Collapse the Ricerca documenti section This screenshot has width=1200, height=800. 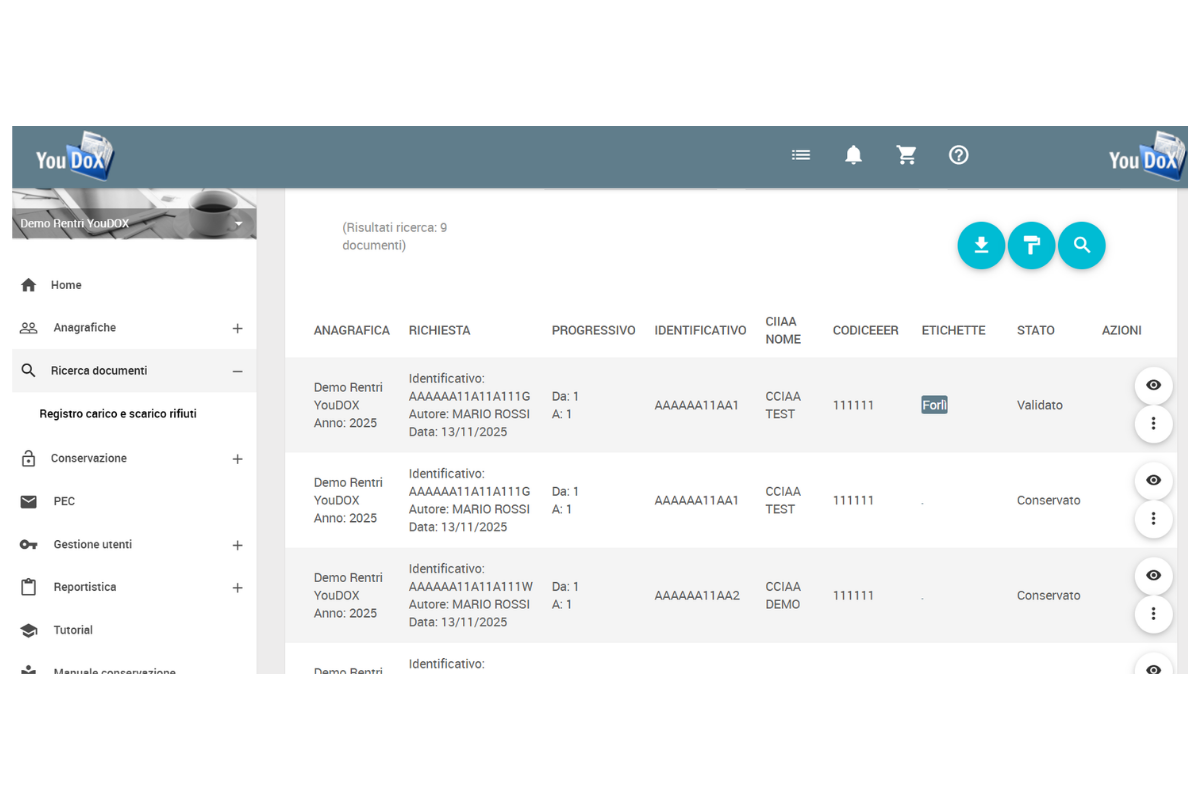pyautogui.click(x=237, y=371)
